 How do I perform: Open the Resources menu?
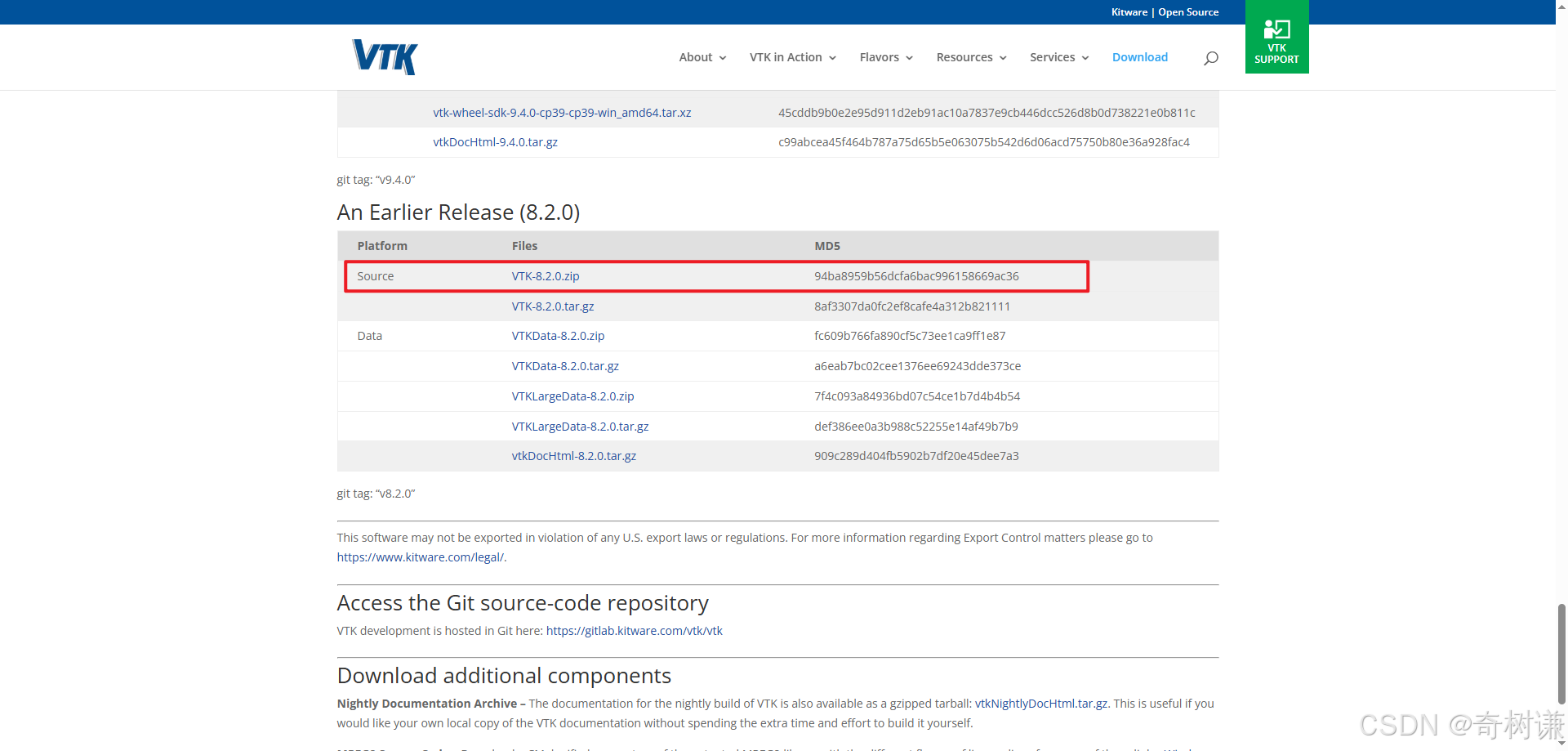click(964, 57)
